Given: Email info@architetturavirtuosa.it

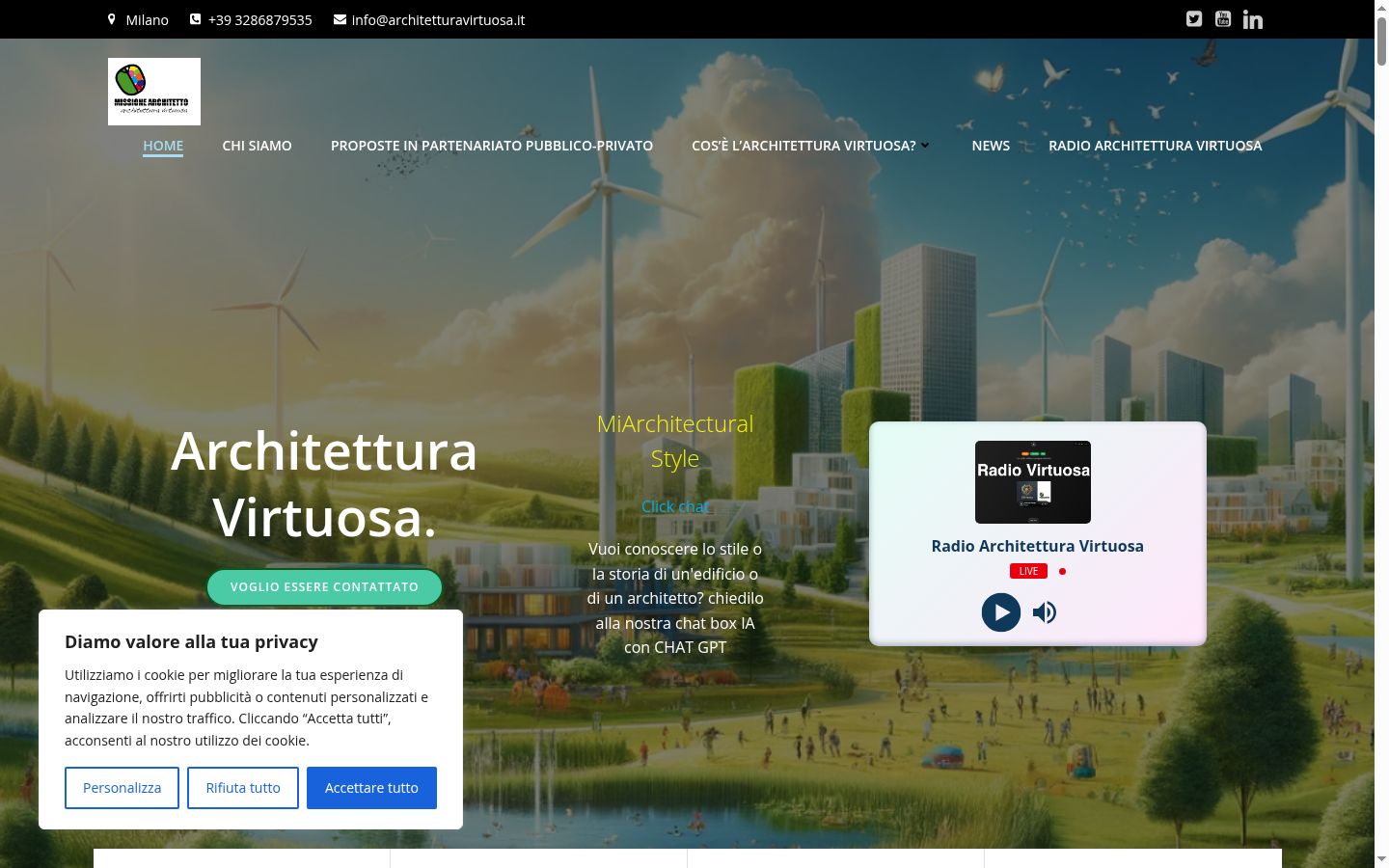Looking at the screenshot, I should 439,19.
